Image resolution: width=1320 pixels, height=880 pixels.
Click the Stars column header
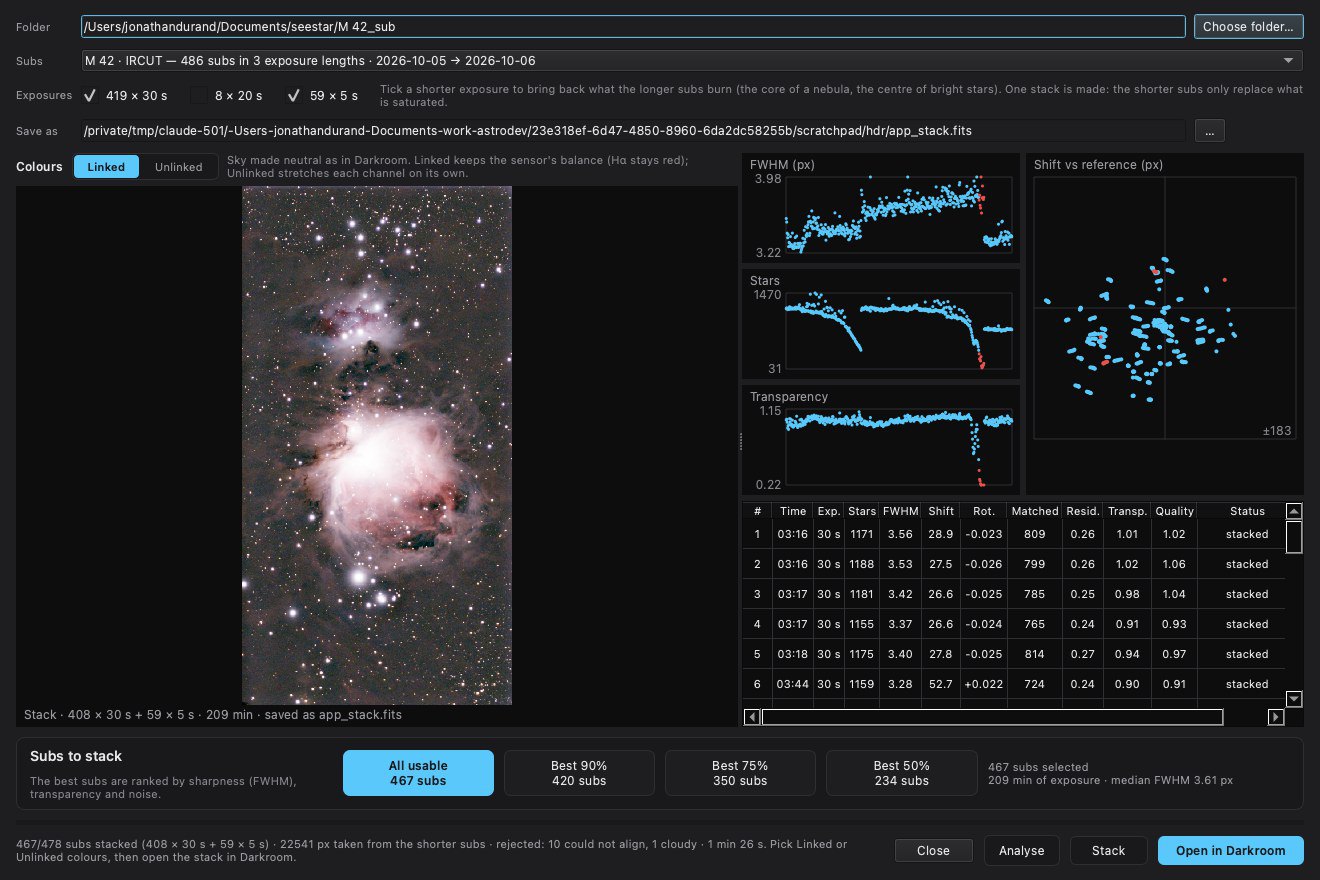pyautogui.click(x=862, y=511)
